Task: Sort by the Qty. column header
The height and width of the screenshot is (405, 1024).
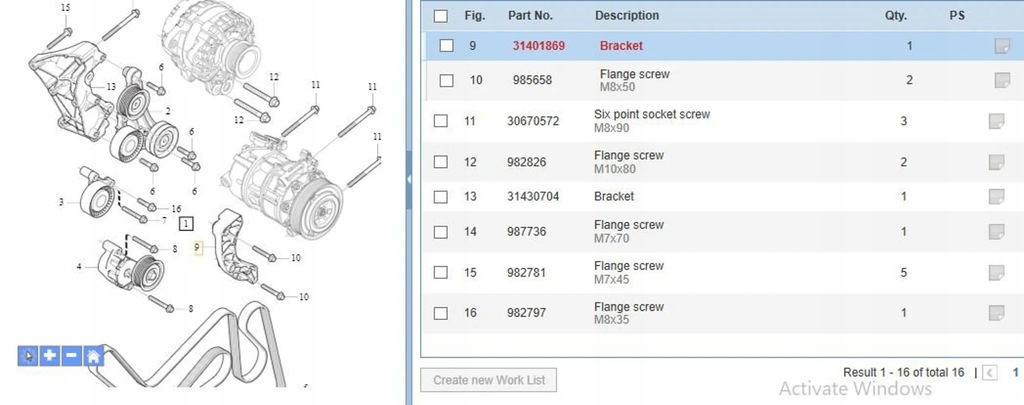Action: tap(896, 16)
